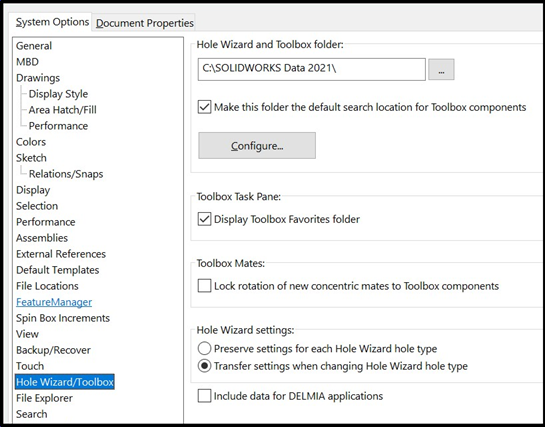Click the FeatureManager link item
Image resolution: width=545 pixels, height=427 pixels.
coord(54,302)
